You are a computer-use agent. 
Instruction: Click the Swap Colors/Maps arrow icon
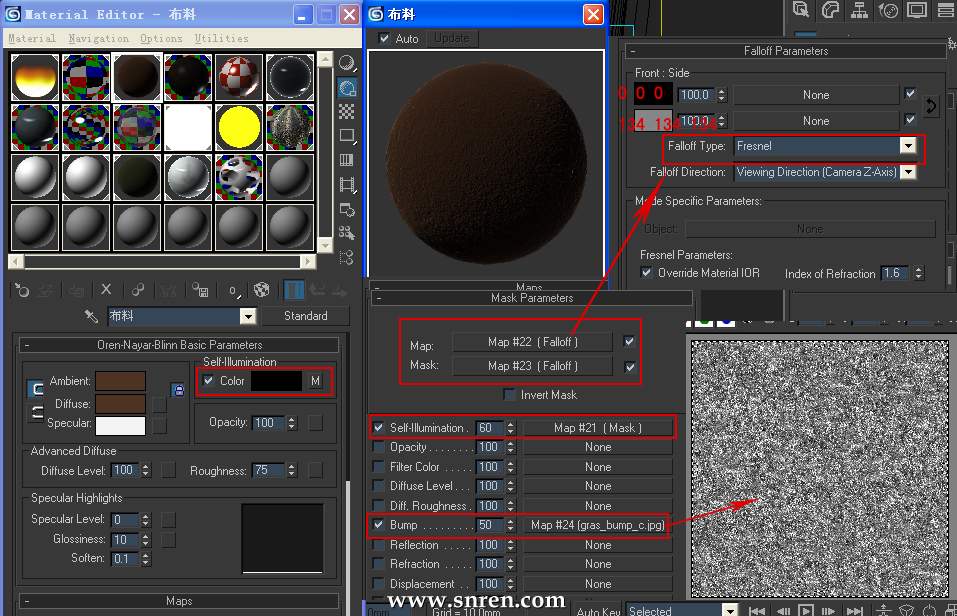931,106
